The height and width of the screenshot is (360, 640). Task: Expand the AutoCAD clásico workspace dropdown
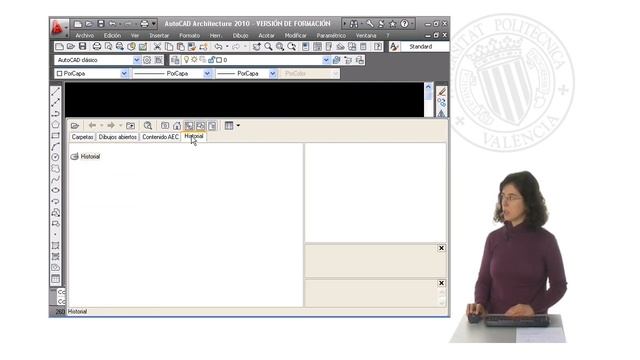click(136, 60)
